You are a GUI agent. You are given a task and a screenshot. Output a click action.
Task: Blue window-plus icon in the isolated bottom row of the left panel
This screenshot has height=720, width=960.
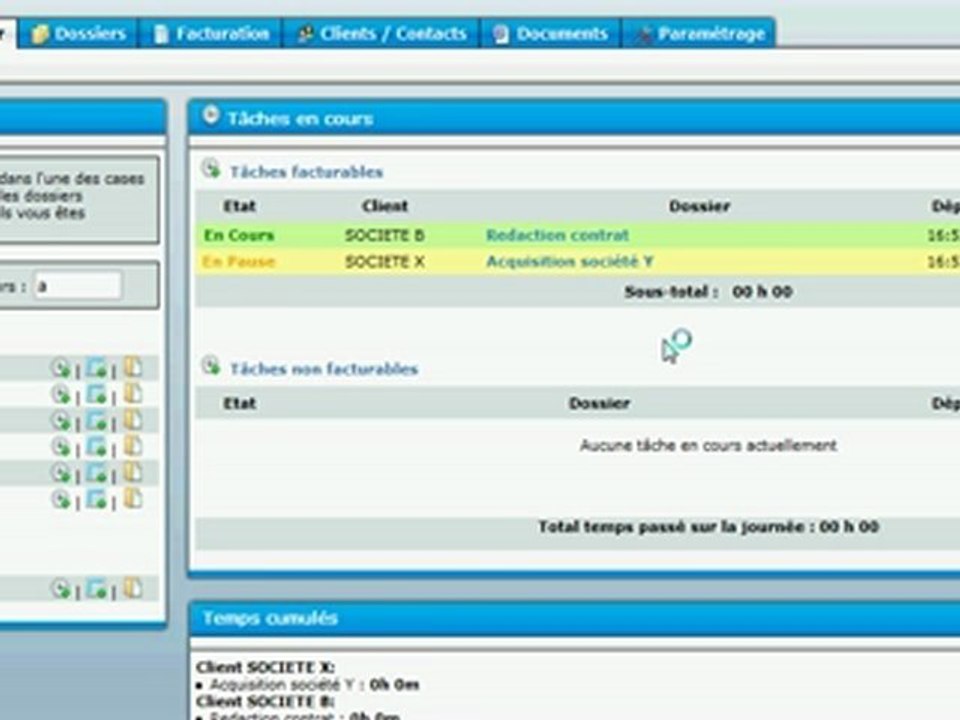click(96, 588)
